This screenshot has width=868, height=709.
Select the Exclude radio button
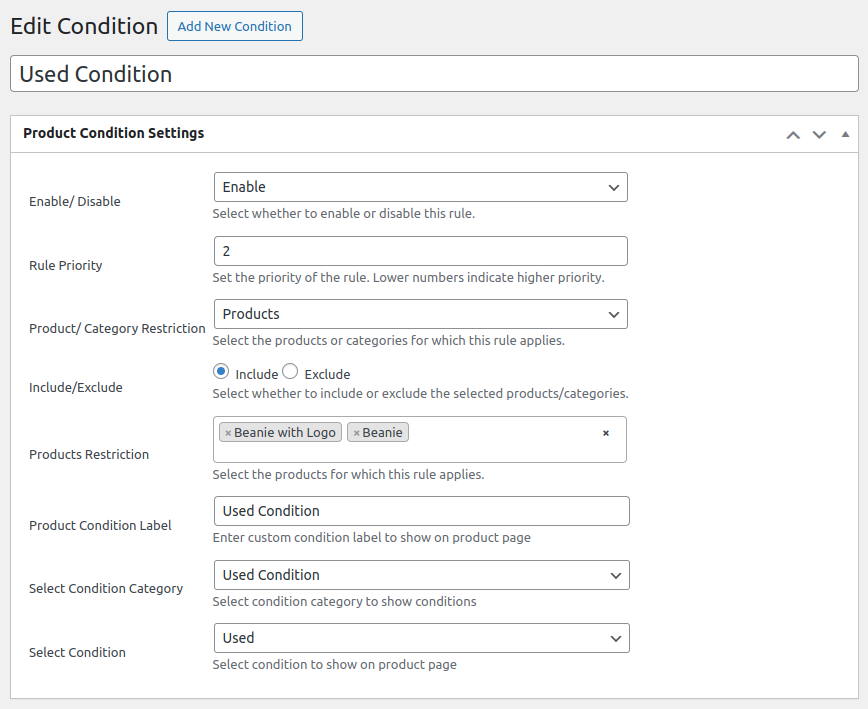click(x=290, y=371)
